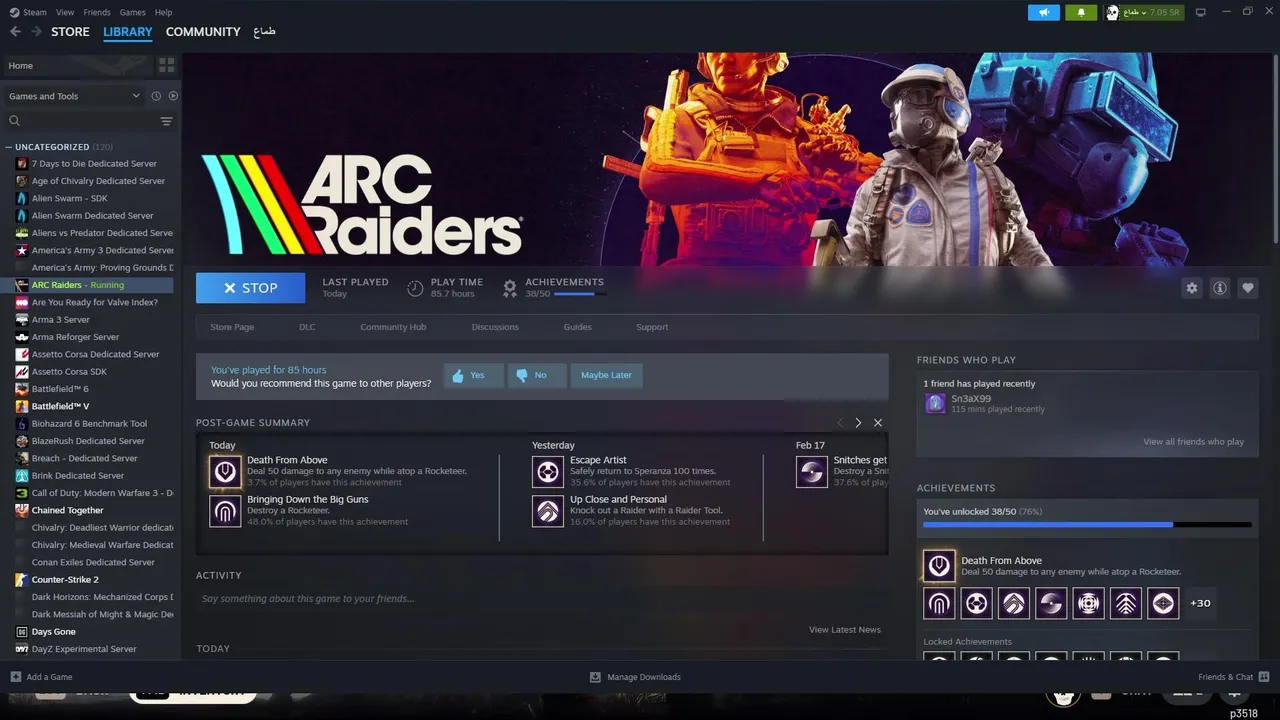
Task: Click the page scrollbar on the right
Action: pyautogui.click(x=1275, y=150)
